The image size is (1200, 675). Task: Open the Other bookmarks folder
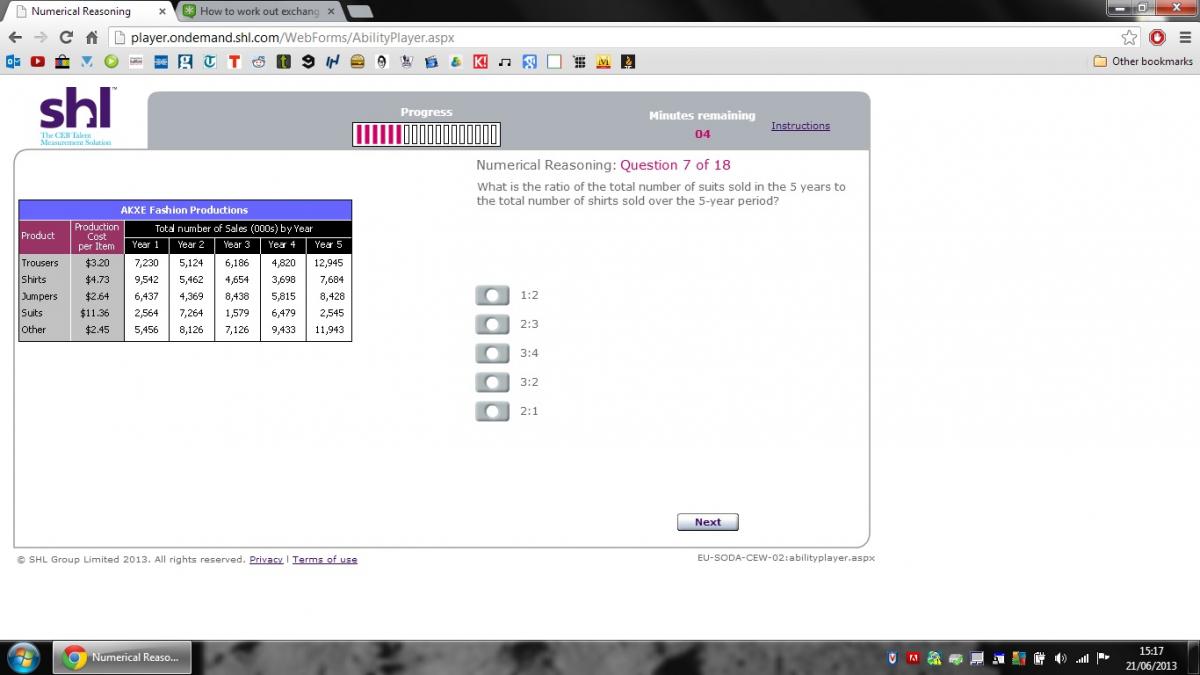[x=1143, y=62]
